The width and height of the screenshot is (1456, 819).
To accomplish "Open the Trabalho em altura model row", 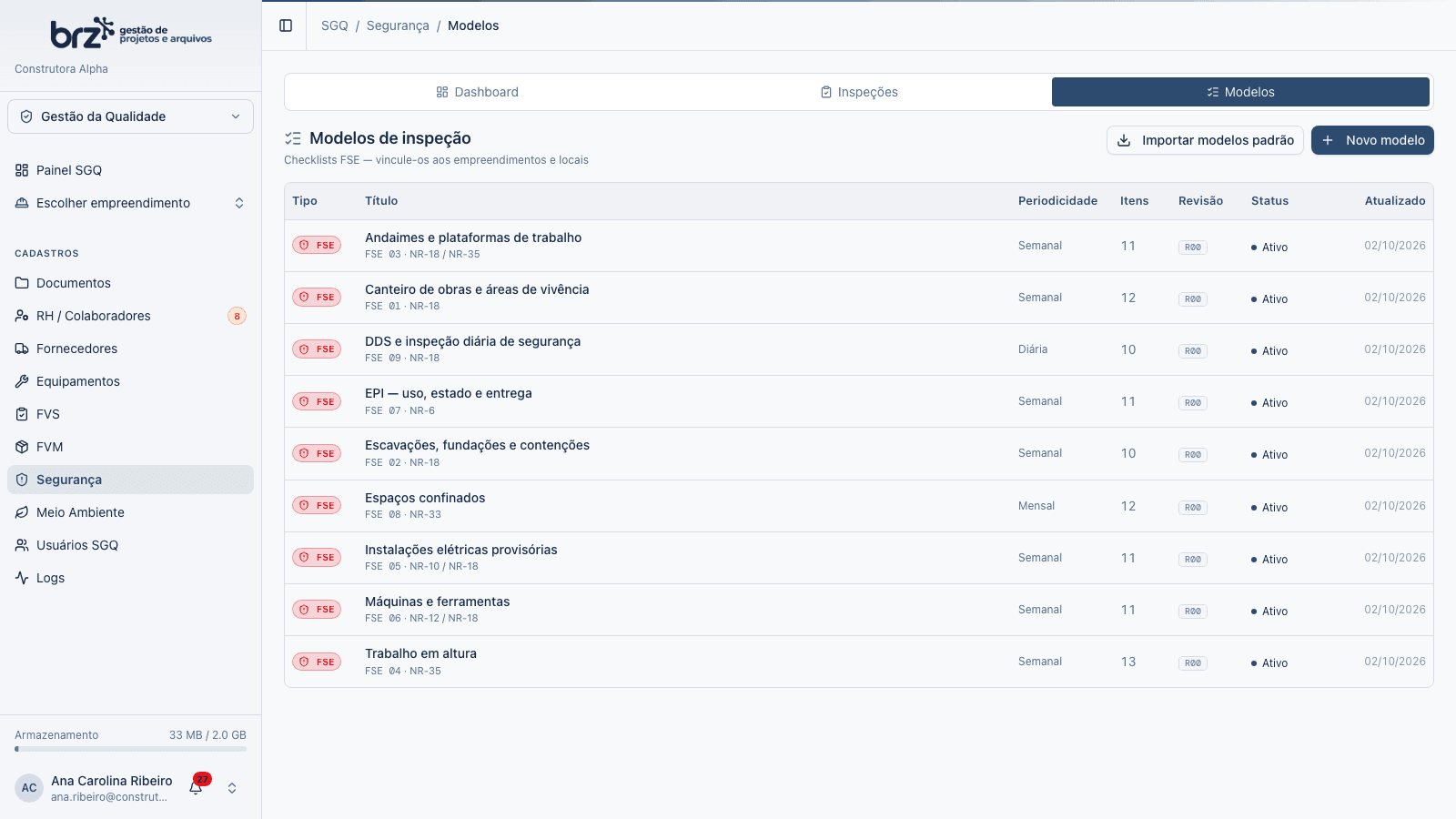I will [x=858, y=662].
